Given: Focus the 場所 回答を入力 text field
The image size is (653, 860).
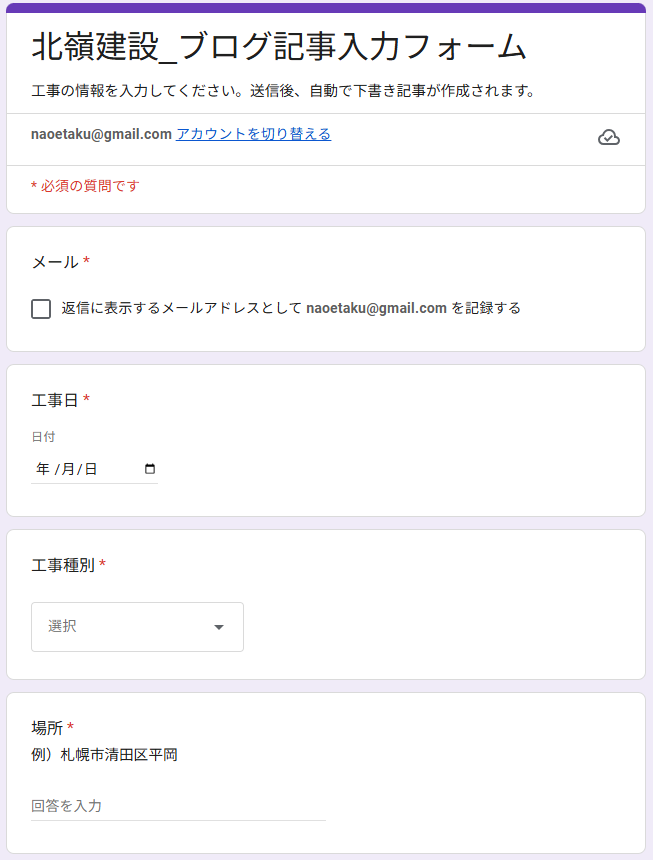Looking at the screenshot, I should 178,806.
